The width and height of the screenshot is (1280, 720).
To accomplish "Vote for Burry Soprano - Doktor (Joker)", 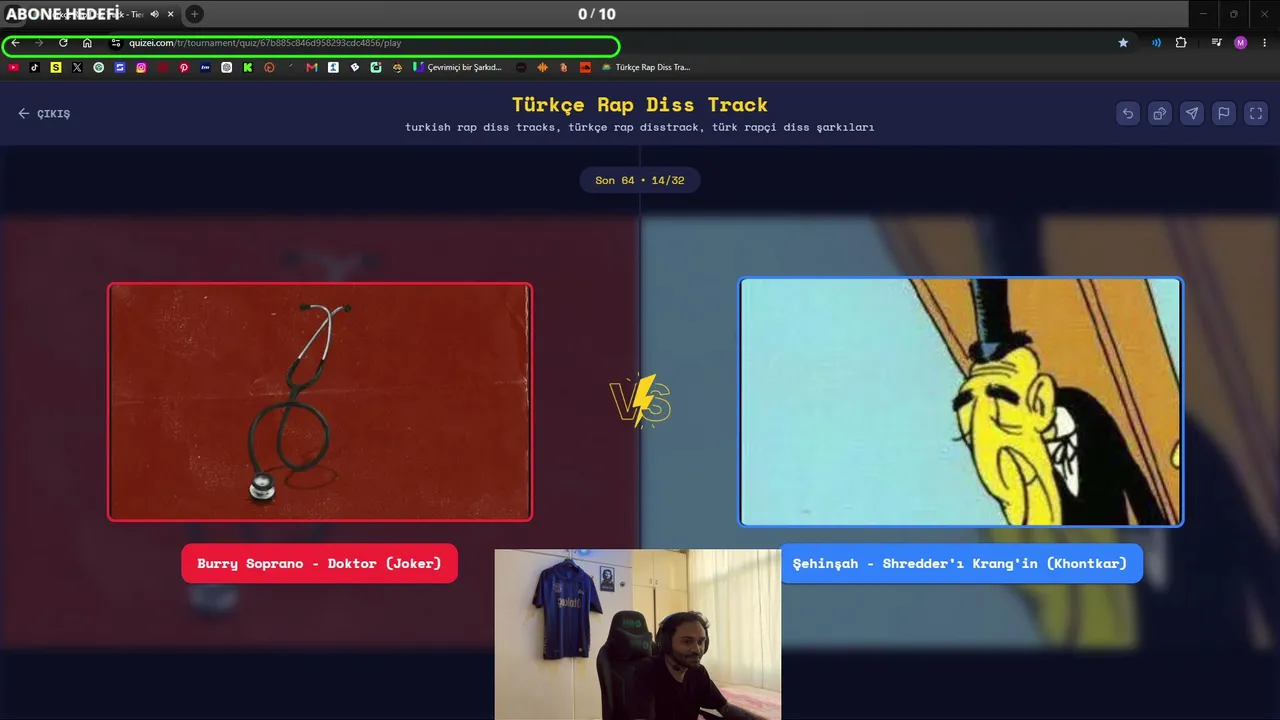I will coord(319,563).
